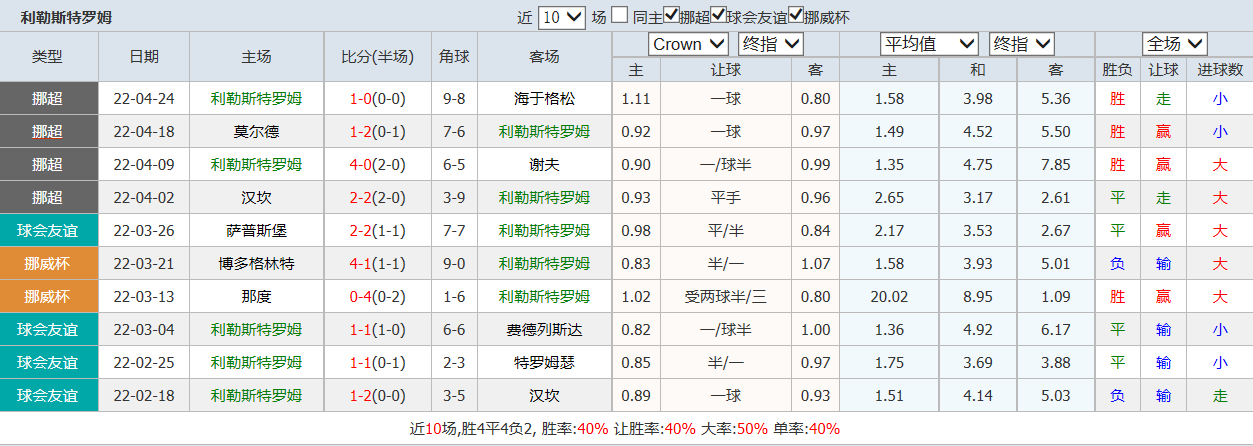Click the corner count 9-0

click(454, 263)
